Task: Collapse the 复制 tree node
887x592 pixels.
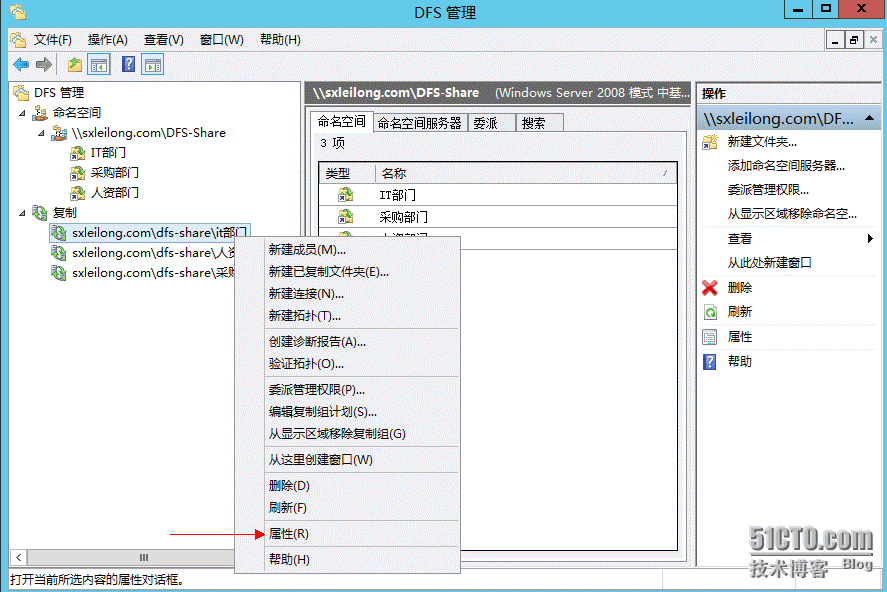Action: 22,213
